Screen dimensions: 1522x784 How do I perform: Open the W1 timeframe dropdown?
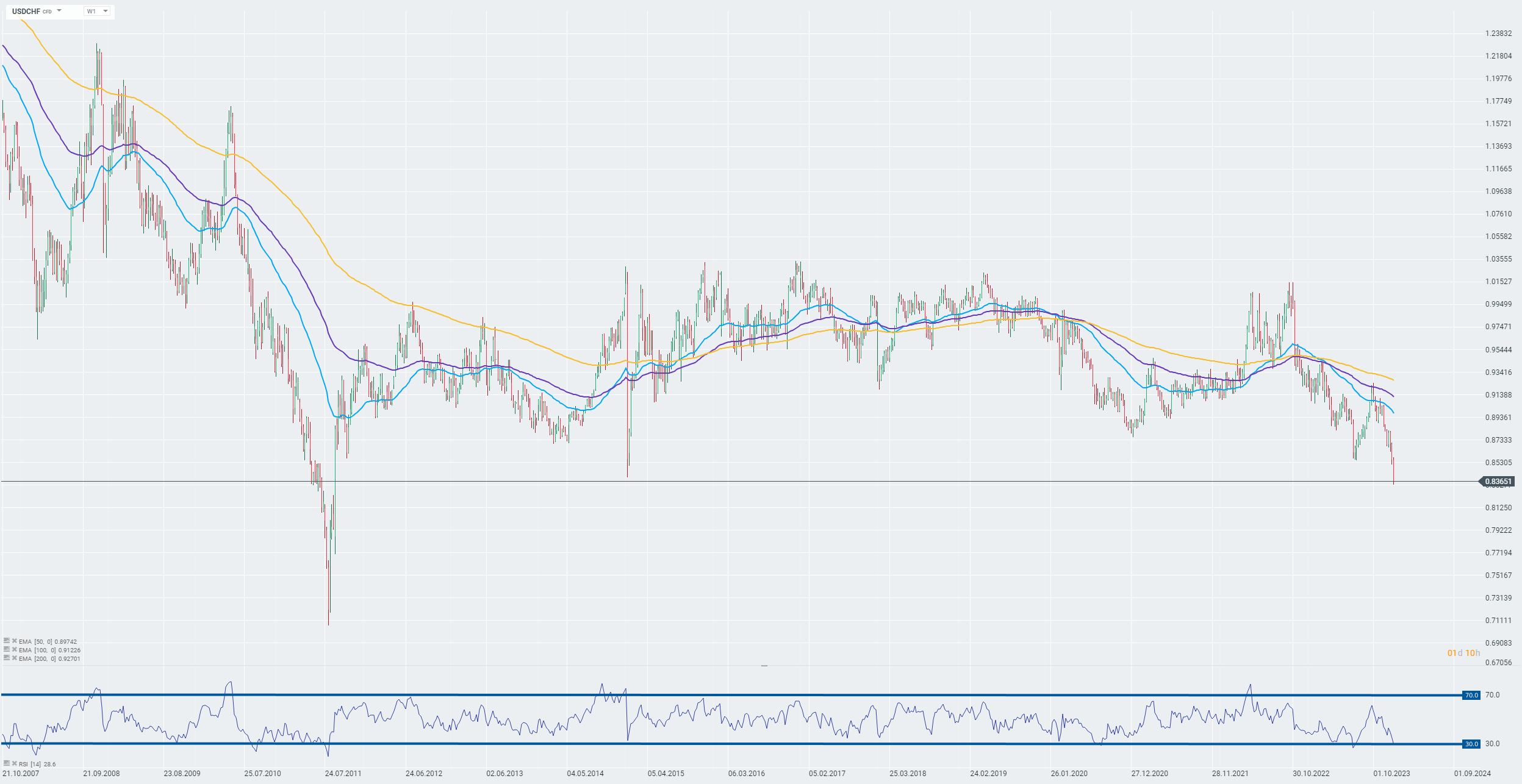tap(97, 11)
